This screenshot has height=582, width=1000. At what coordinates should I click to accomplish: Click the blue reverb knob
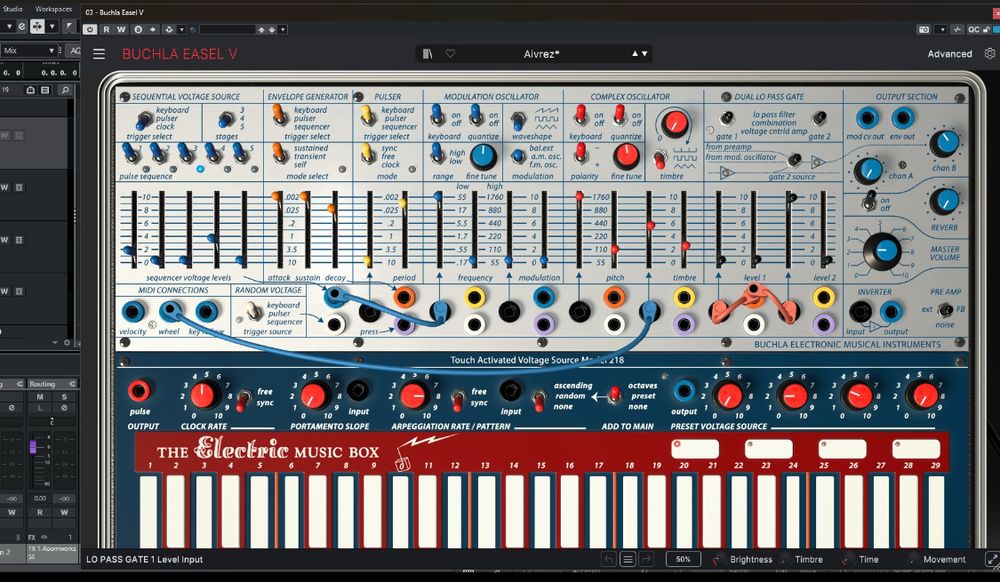tap(945, 201)
